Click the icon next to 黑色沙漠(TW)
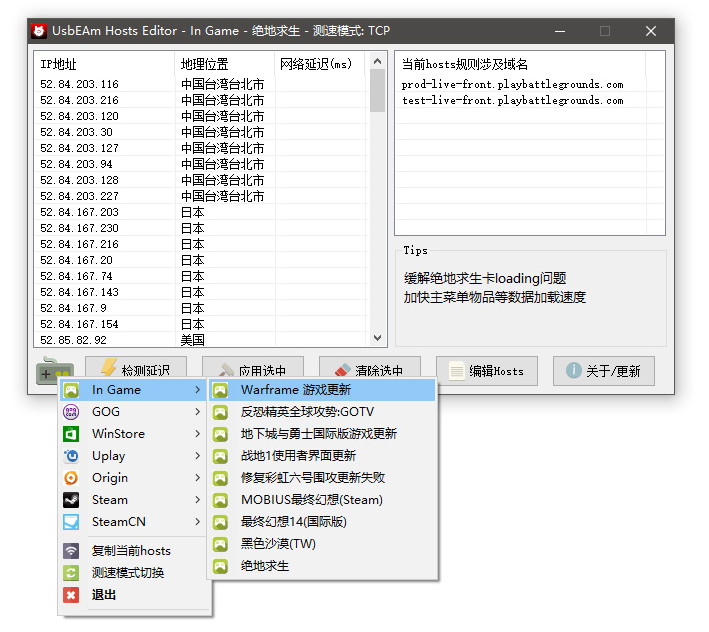The height and width of the screenshot is (632, 709). click(x=220, y=544)
